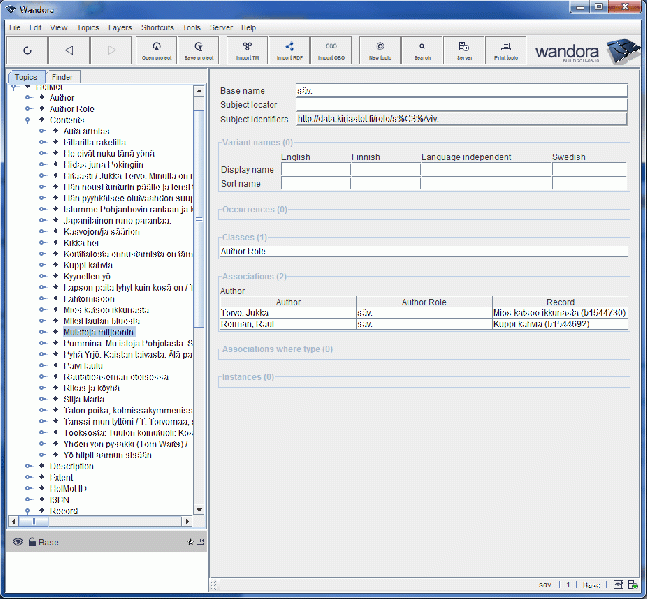Image resolution: width=647 pixels, height=599 pixels.
Task: Open the Layers menu
Action: [x=119, y=28]
